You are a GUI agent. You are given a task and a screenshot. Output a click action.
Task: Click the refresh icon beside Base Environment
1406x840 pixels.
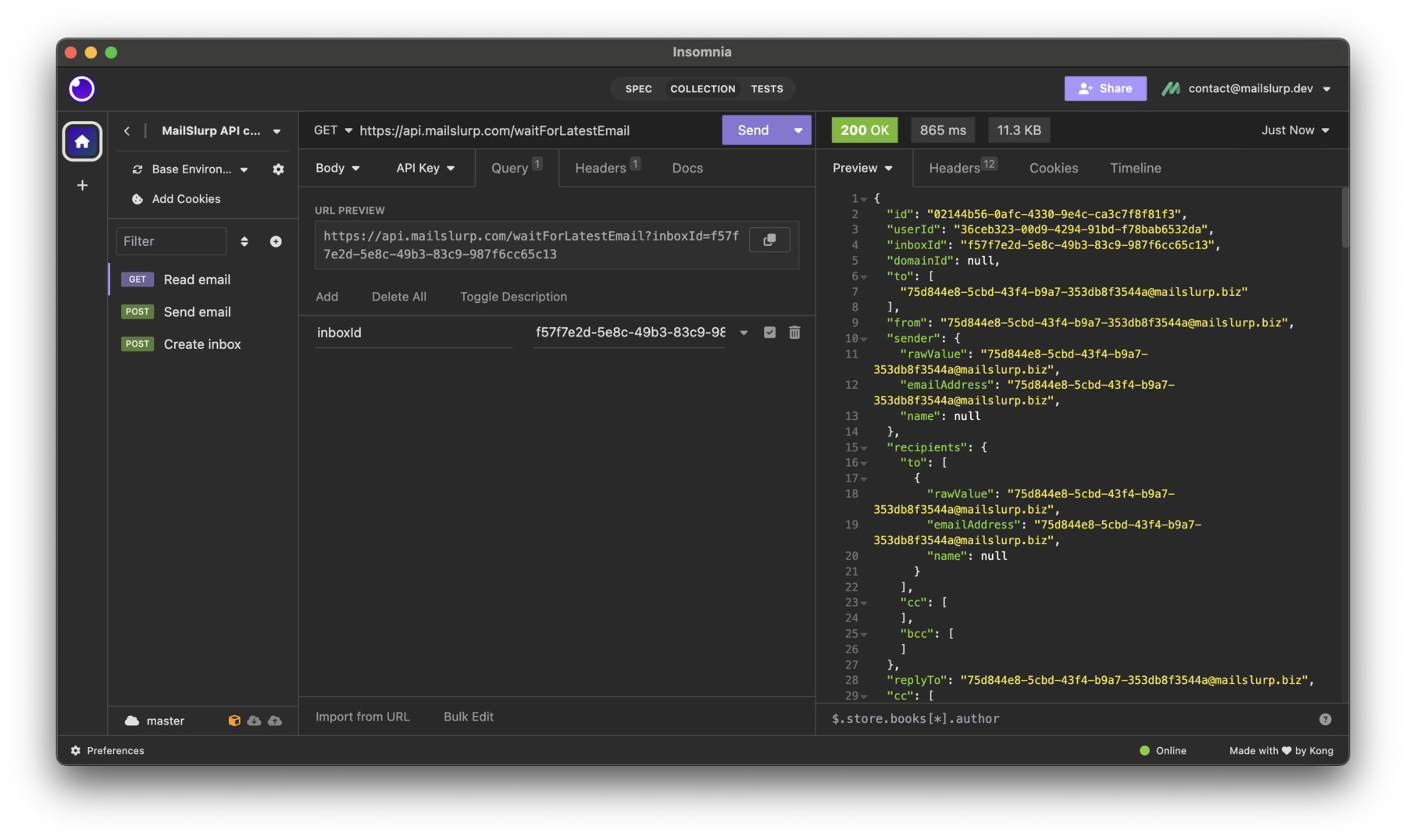click(x=137, y=169)
